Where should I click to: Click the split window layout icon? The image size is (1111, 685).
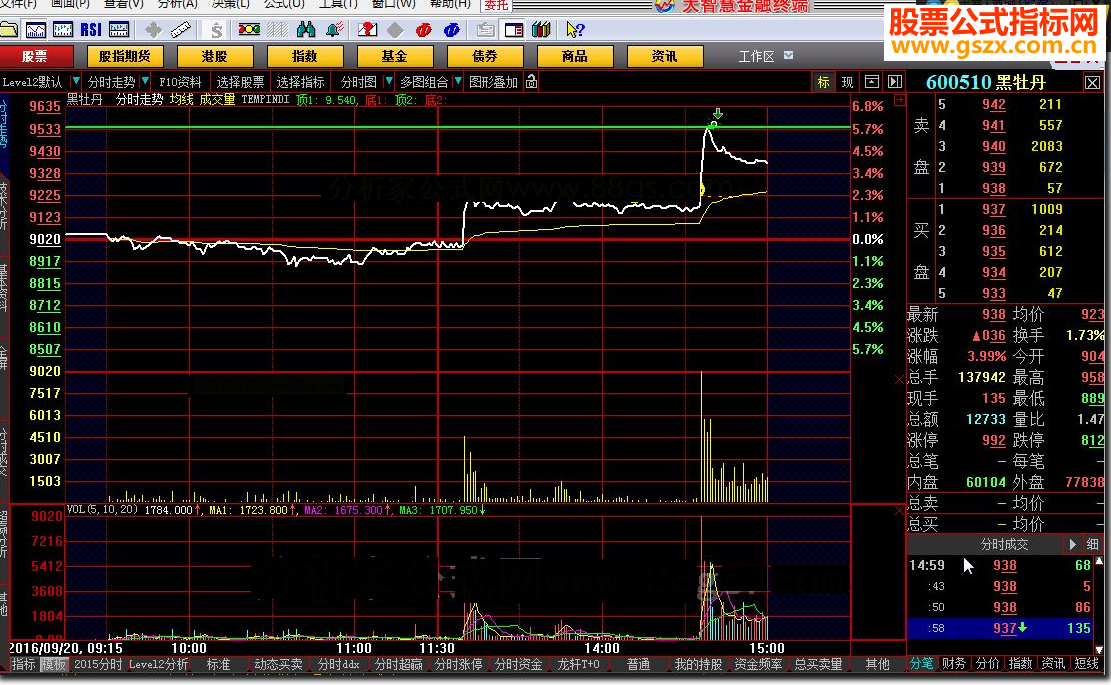click(x=514, y=30)
